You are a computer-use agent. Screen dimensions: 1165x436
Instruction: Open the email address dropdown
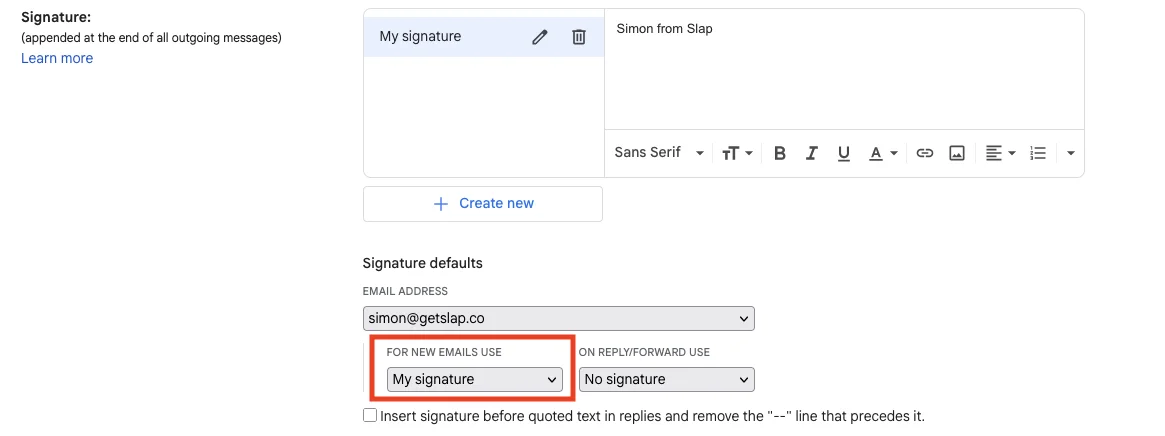558,319
